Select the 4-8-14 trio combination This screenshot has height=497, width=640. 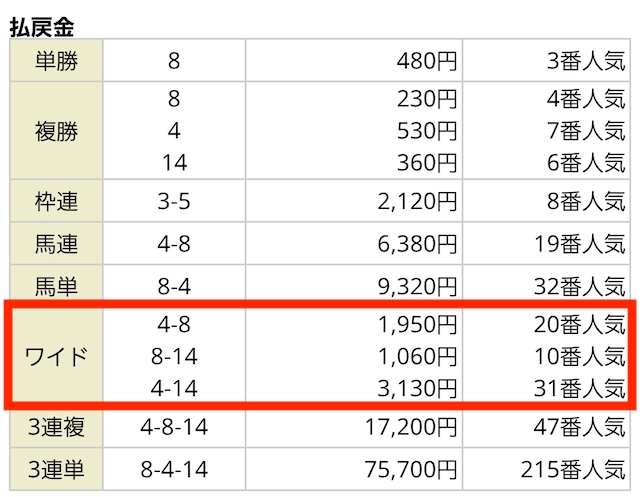click(x=174, y=427)
